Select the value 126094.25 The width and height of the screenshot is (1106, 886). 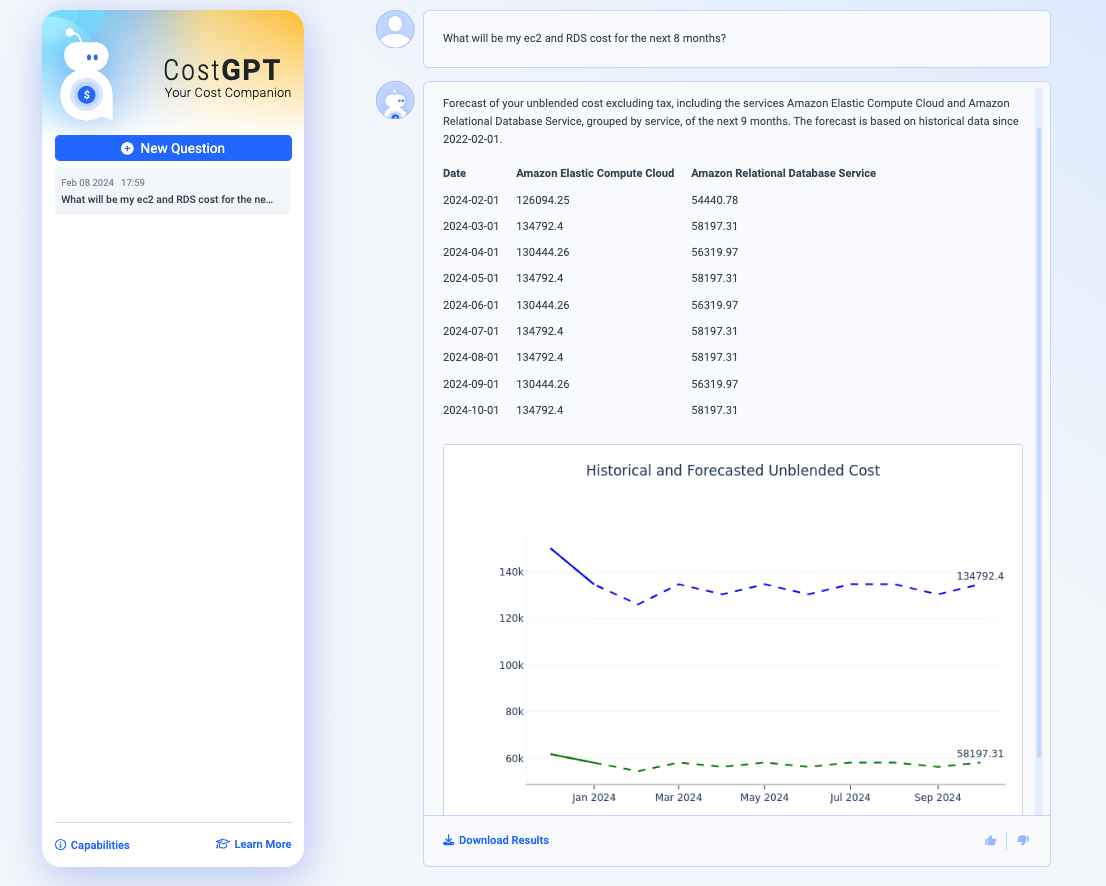[x=543, y=200]
